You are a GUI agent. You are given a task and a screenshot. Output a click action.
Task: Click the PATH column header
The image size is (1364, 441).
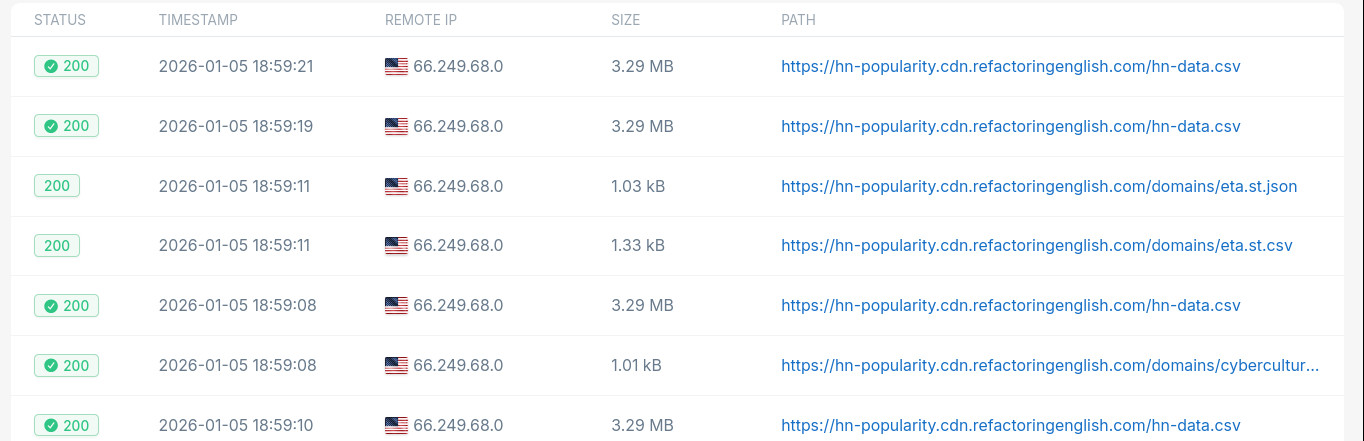point(798,20)
